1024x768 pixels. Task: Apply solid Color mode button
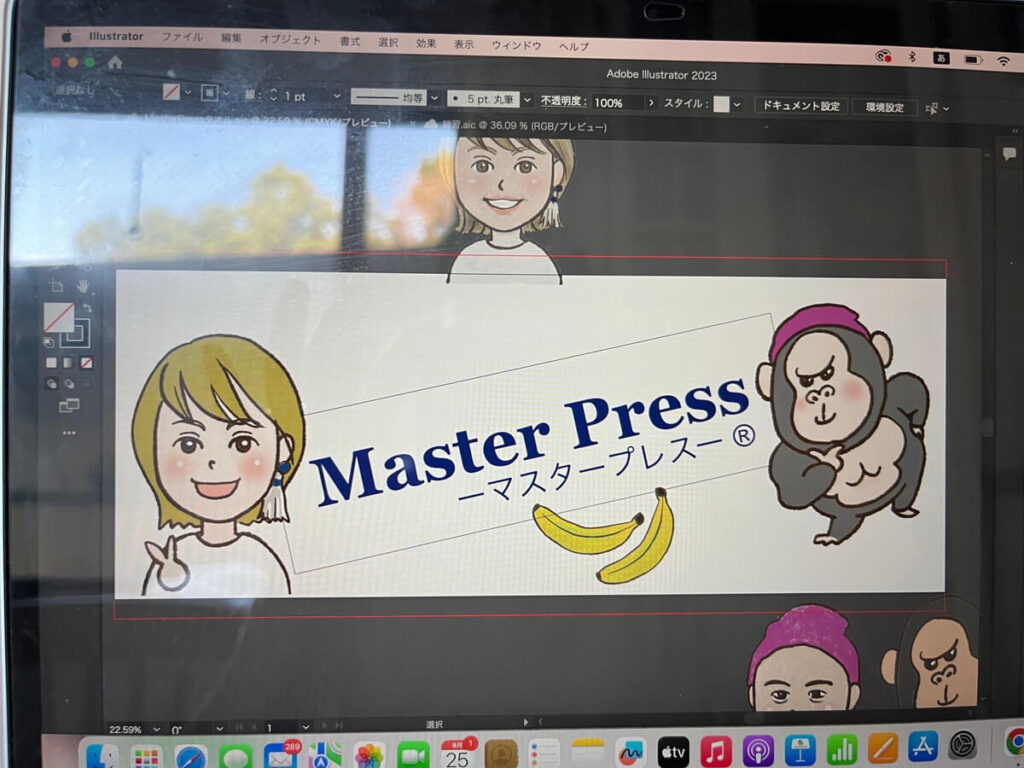pos(52,362)
